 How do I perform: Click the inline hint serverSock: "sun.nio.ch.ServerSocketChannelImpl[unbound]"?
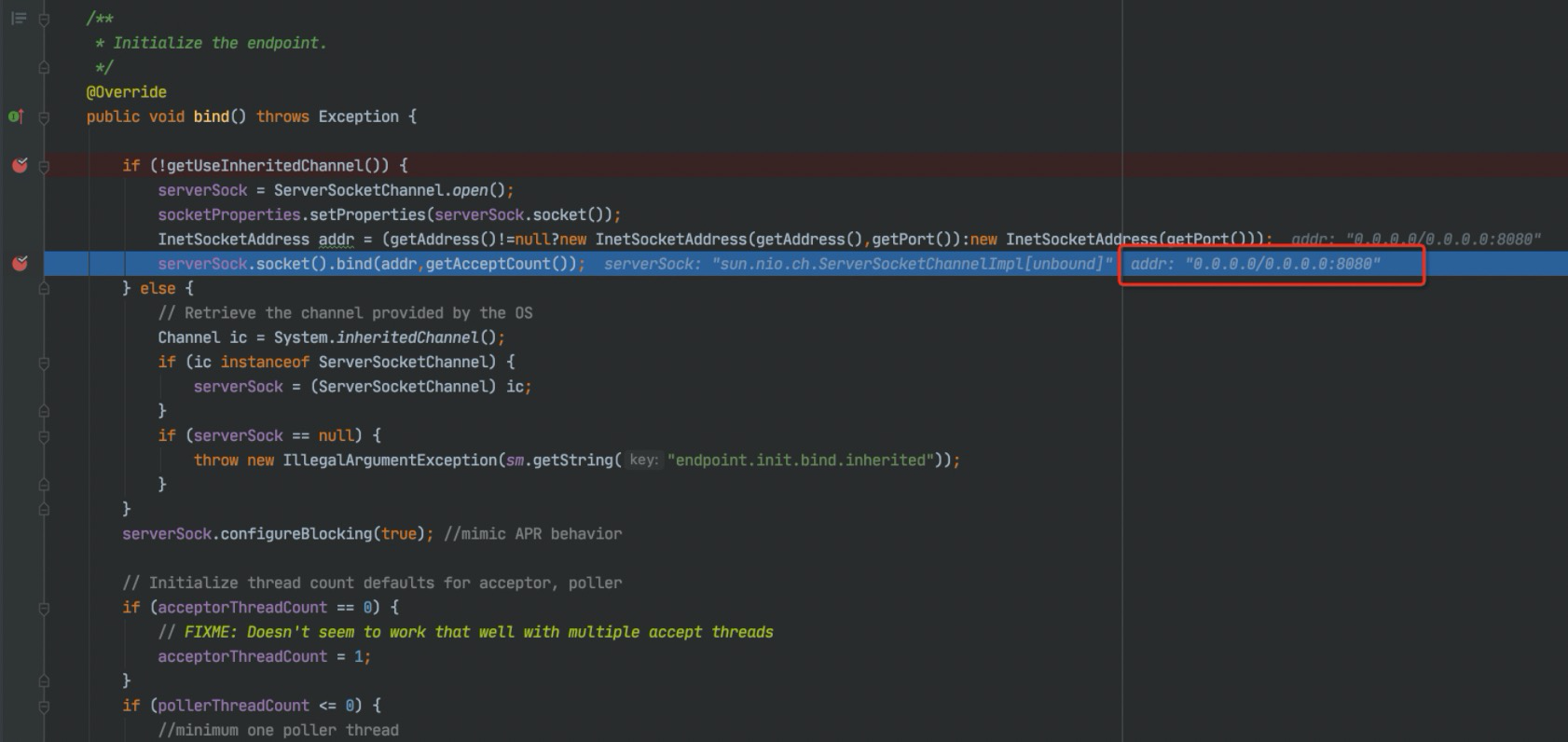[x=858, y=264]
